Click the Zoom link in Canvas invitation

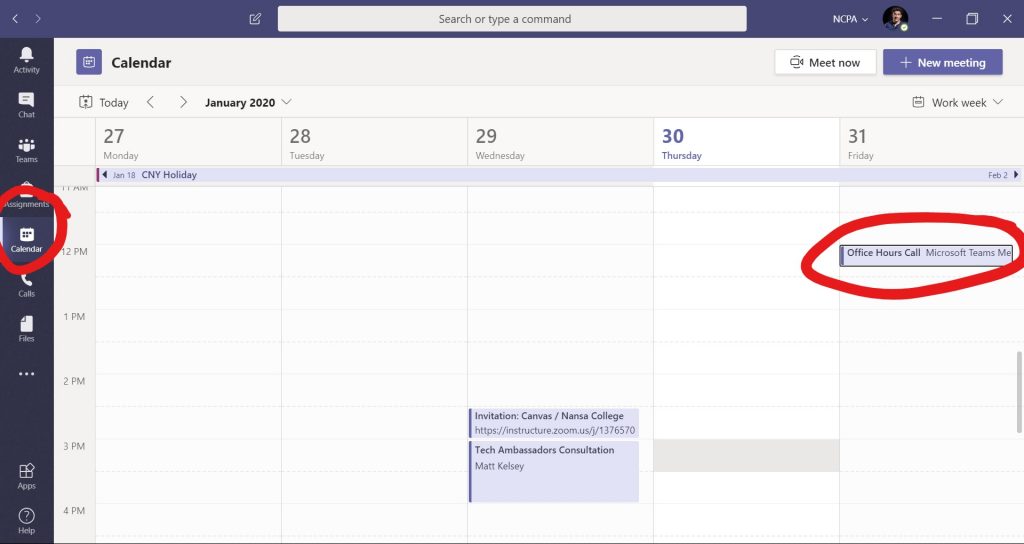(x=554, y=430)
